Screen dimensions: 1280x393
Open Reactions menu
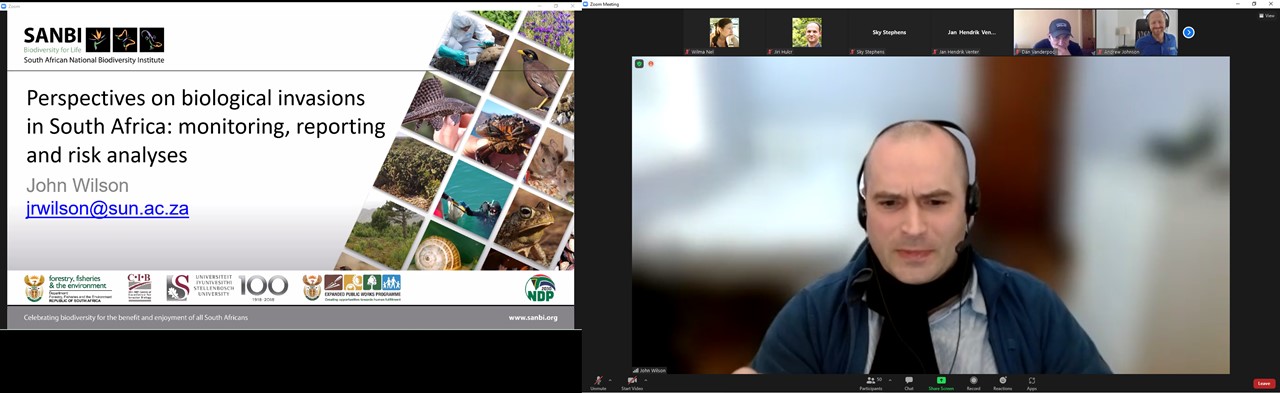click(1002, 383)
